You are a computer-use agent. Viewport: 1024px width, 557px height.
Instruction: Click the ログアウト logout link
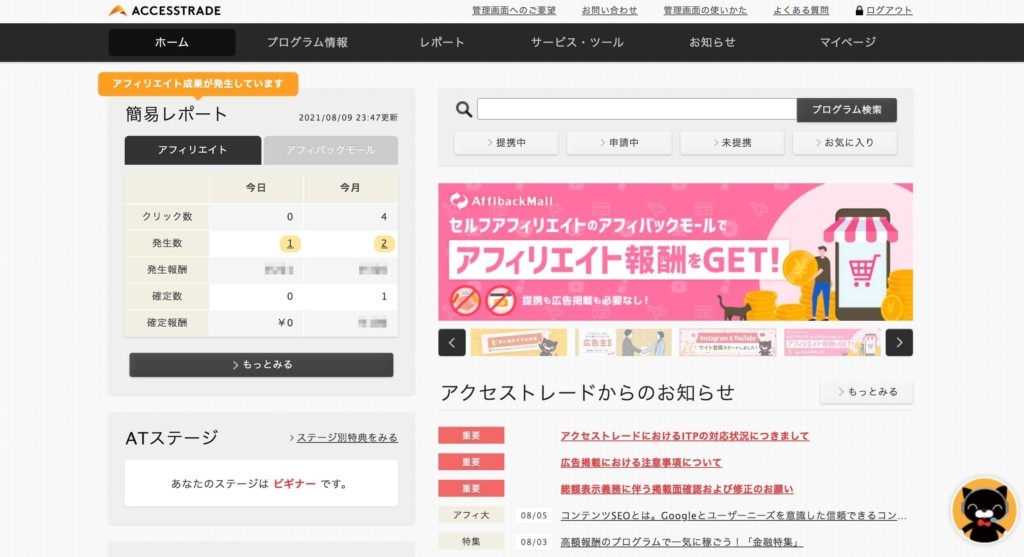884,10
